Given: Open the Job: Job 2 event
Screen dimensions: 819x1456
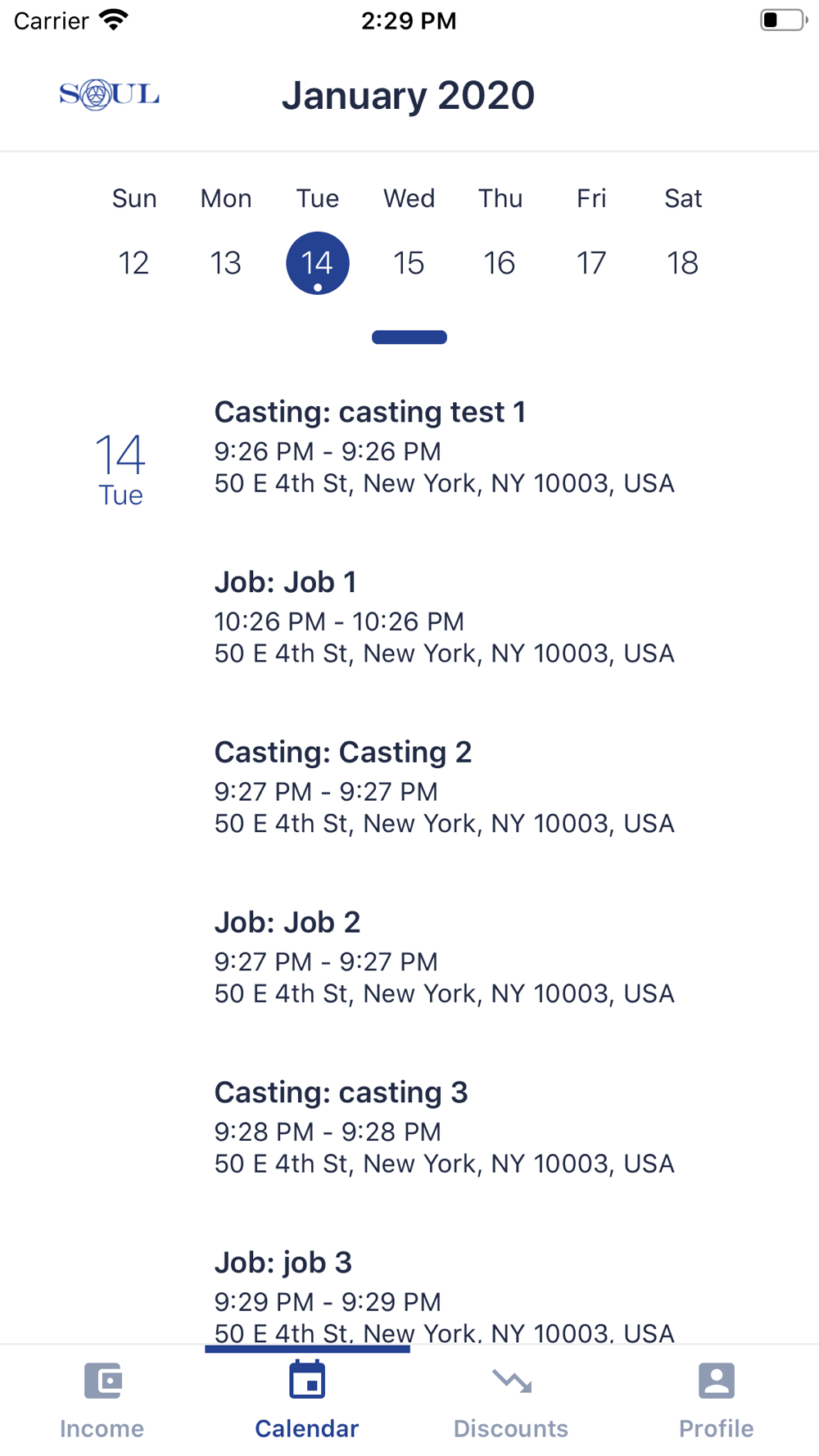Looking at the screenshot, I should pos(445,957).
